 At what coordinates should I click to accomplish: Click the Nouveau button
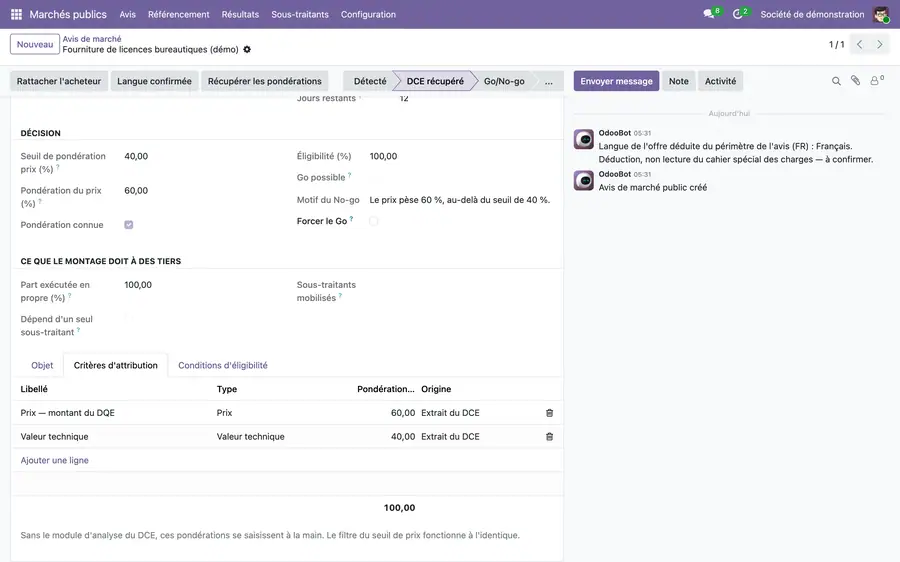35,44
